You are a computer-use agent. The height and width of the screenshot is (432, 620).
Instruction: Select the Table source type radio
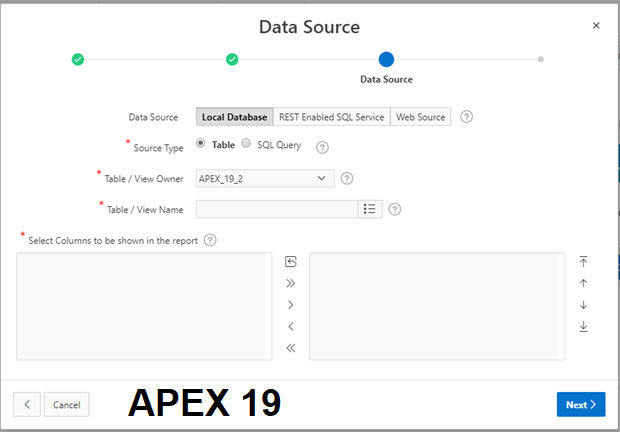tap(201, 144)
